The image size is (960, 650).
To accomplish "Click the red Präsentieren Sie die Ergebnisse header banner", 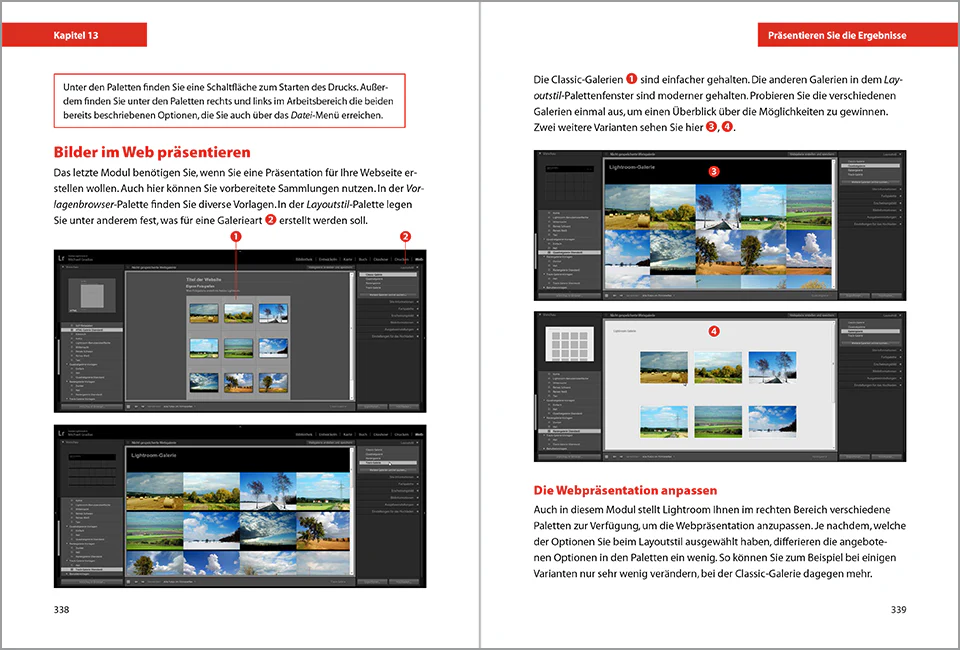I will tap(858, 35).
